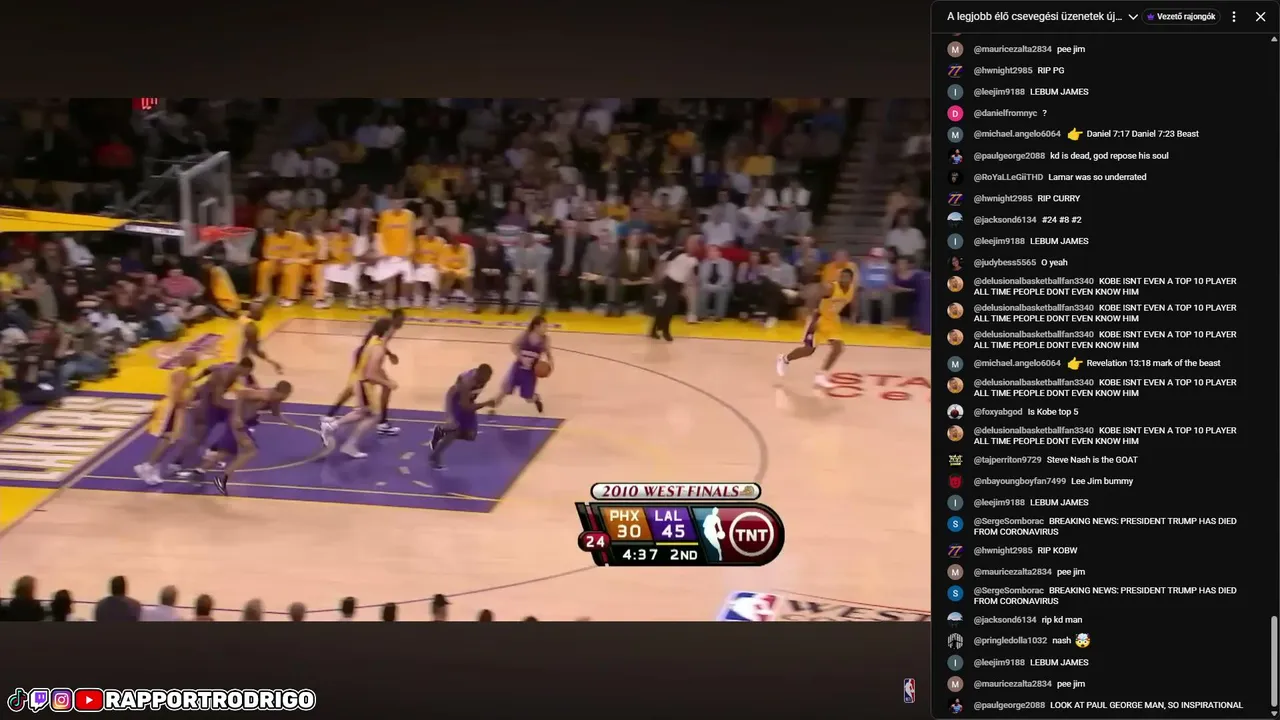
Task: Open the @foxyabgod username link
Action: click(998, 412)
